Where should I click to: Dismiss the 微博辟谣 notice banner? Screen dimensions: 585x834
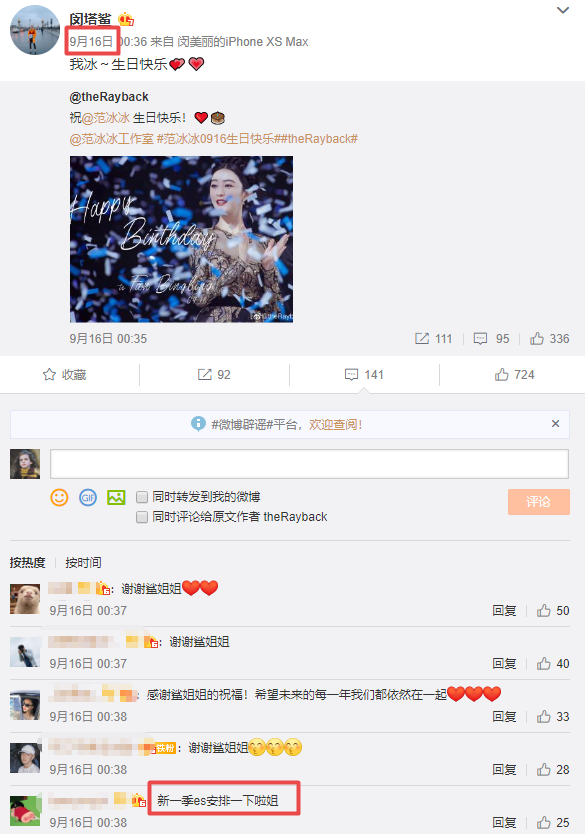(555, 423)
